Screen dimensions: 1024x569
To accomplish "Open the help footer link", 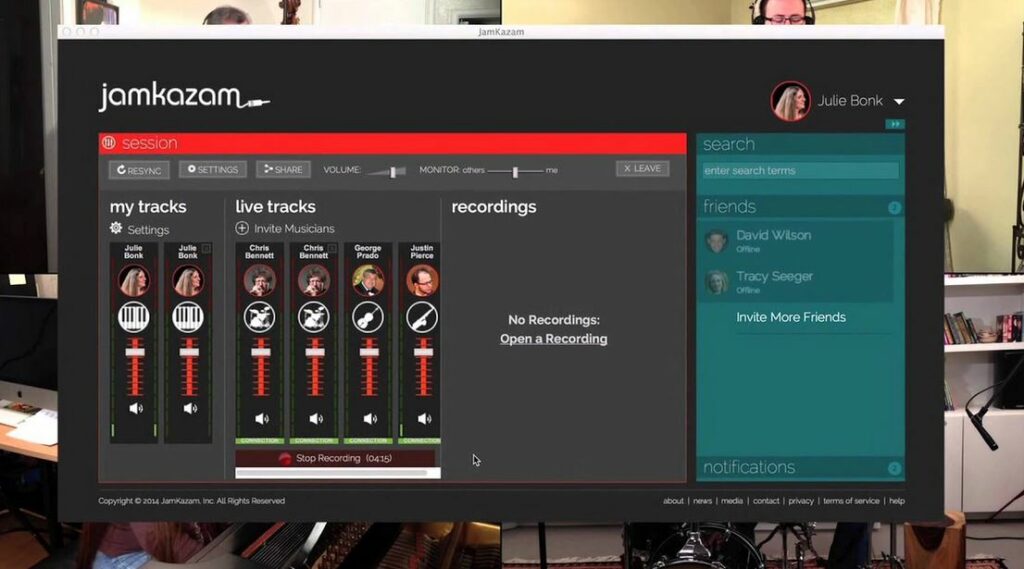I will tap(897, 501).
